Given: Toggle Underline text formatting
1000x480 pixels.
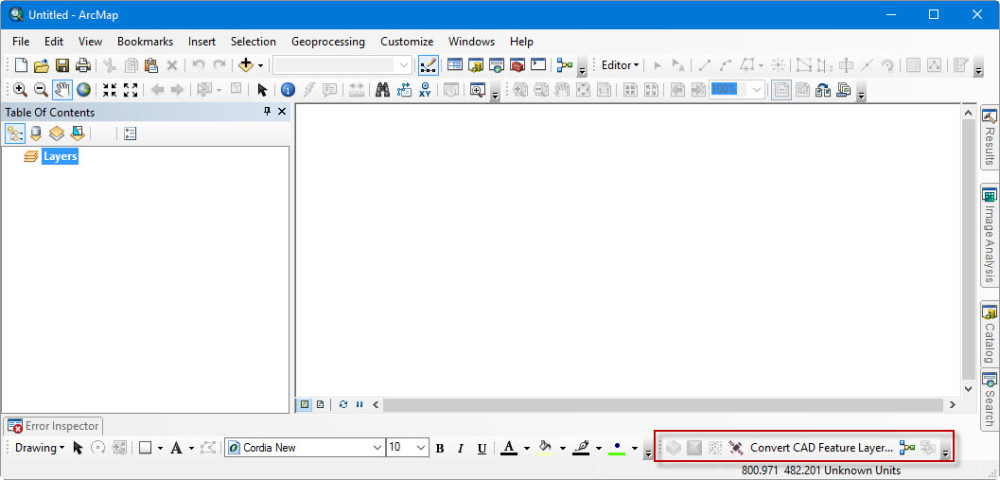Looking at the screenshot, I should [482, 448].
